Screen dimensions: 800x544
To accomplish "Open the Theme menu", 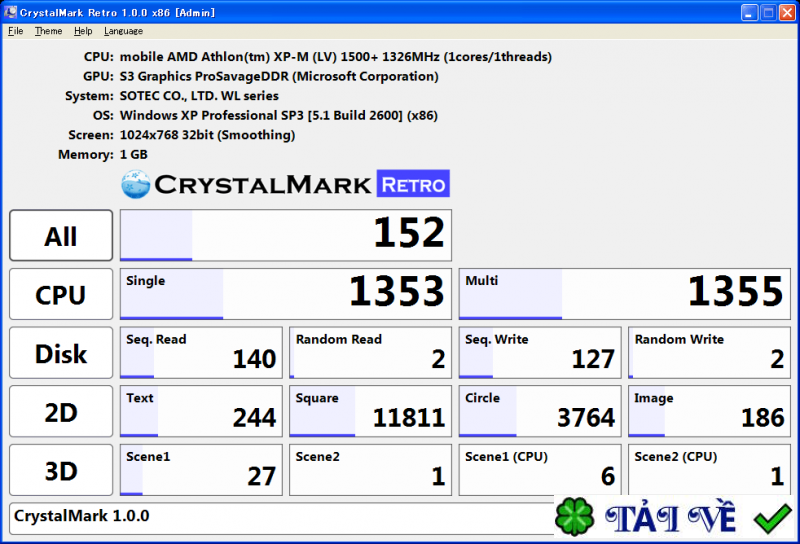I will click(x=48, y=31).
